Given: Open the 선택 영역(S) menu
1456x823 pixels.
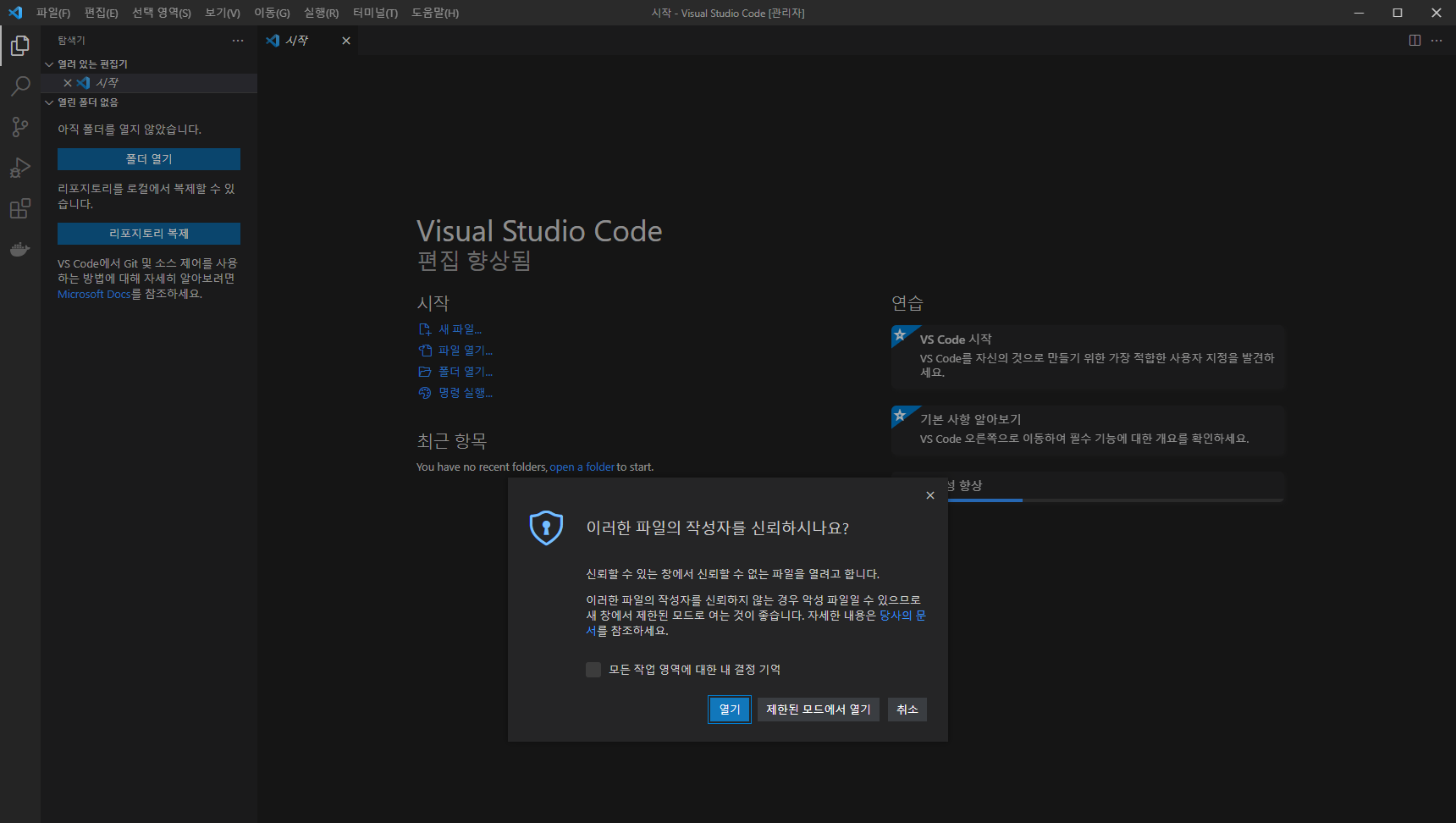Looking at the screenshot, I should pyautogui.click(x=162, y=13).
